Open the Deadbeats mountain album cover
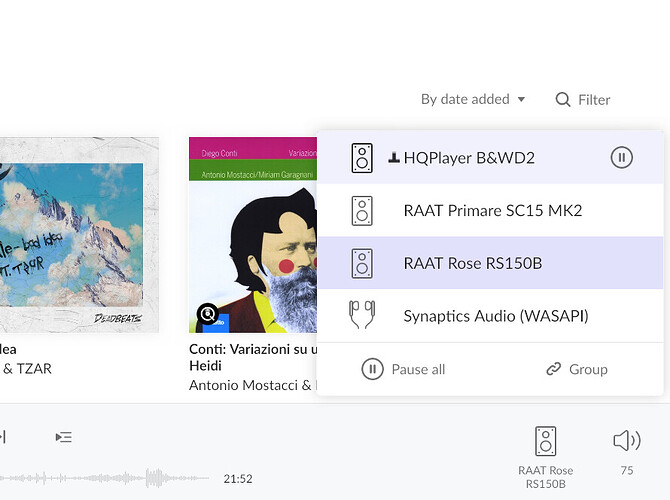The width and height of the screenshot is (670, 500). pyautogui.click(x=79, y=235)
